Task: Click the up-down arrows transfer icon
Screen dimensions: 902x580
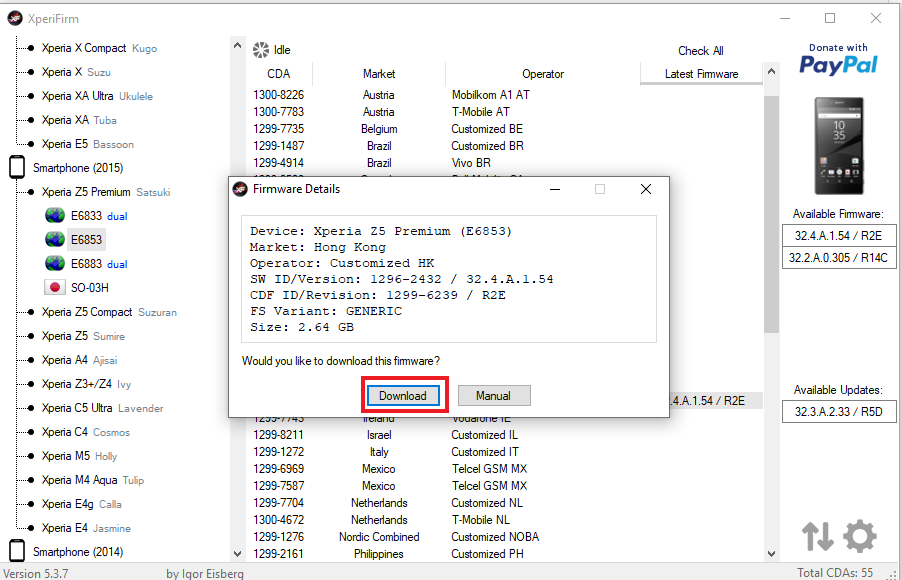Action: 817,536
